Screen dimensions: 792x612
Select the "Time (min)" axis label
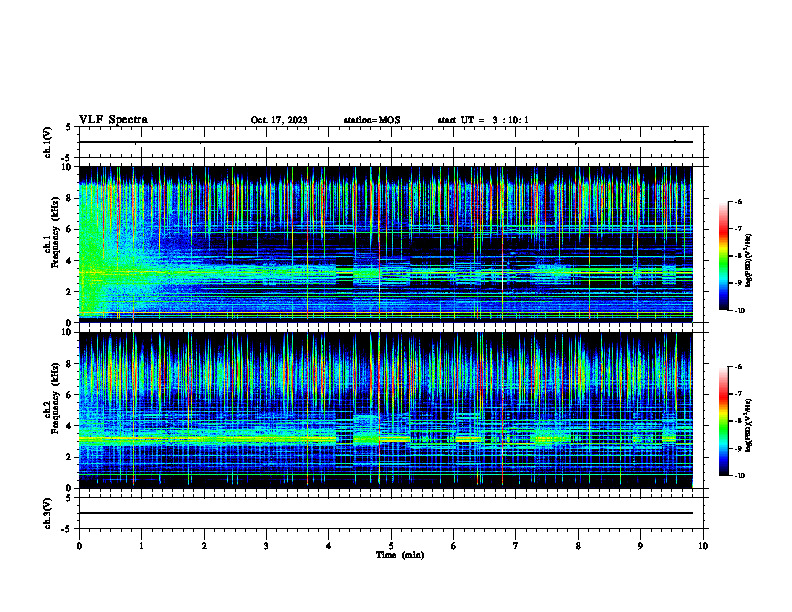click(x=400, y=555)
